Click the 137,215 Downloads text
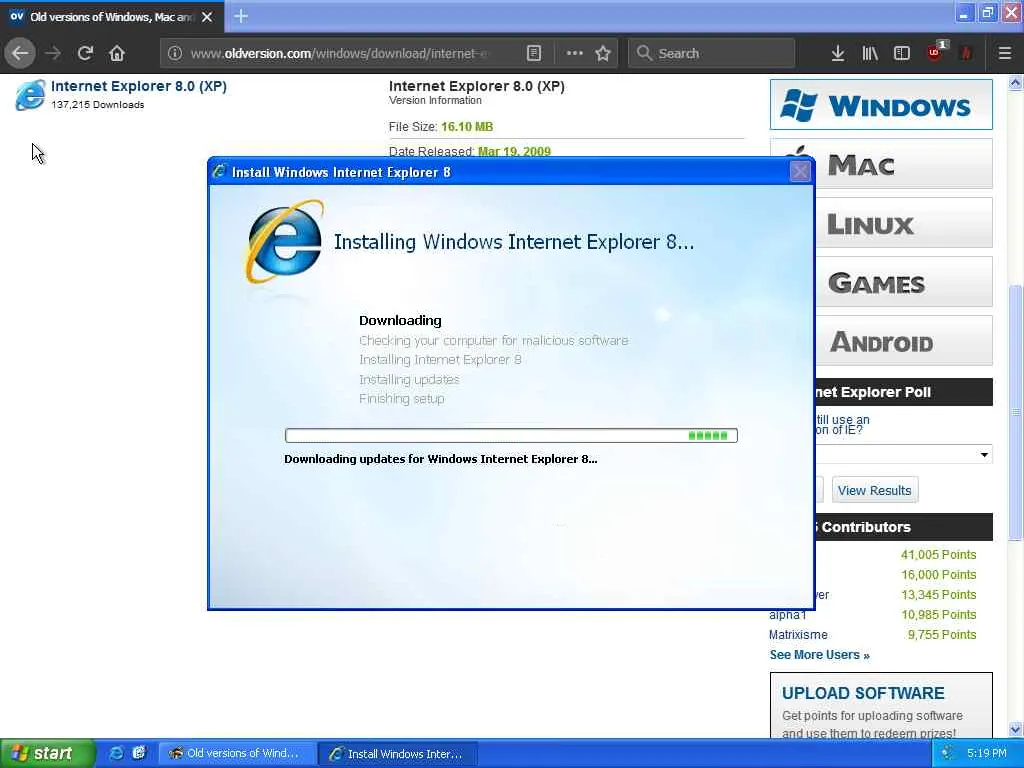 tap(98, 104)
